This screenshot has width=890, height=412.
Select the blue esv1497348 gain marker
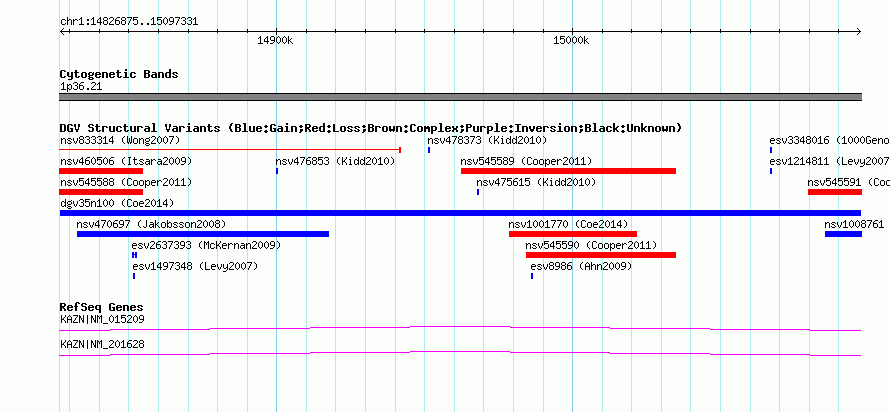click(134, 276)
